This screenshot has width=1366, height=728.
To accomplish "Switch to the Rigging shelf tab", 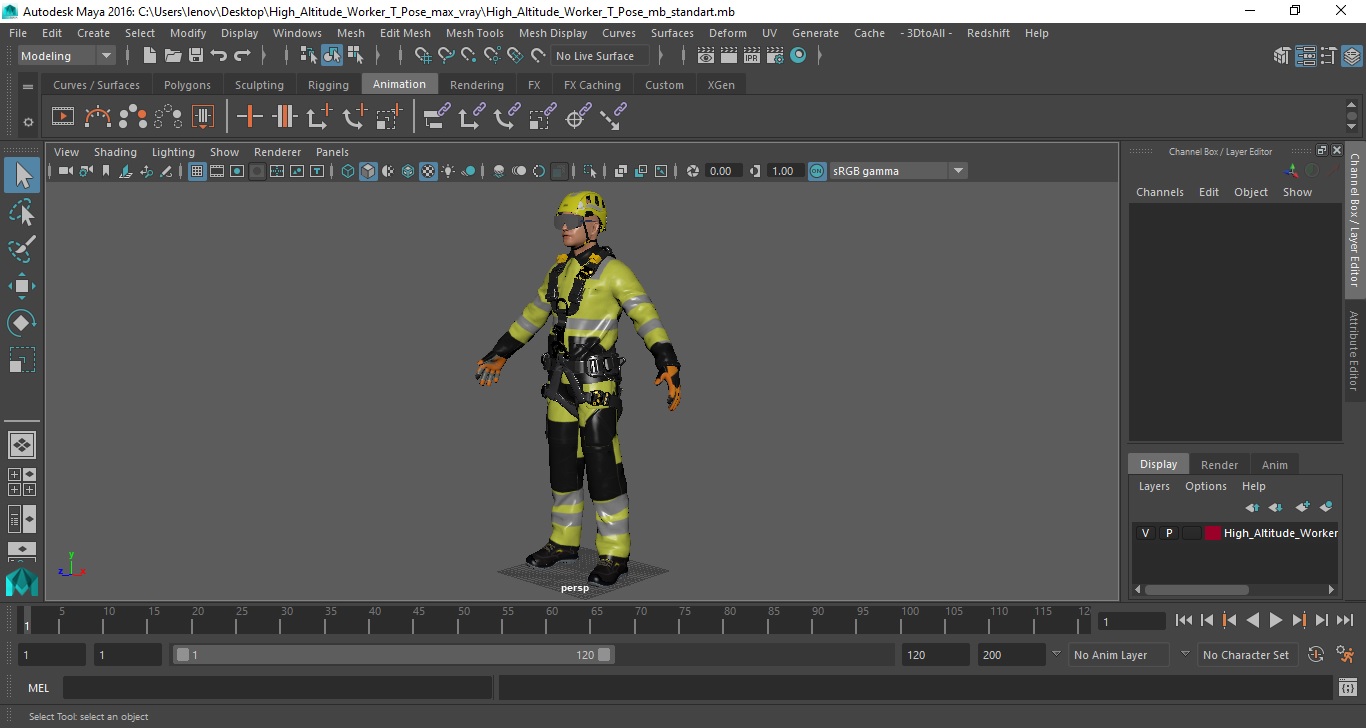I will pyautogui.click(x=328, y=85).
